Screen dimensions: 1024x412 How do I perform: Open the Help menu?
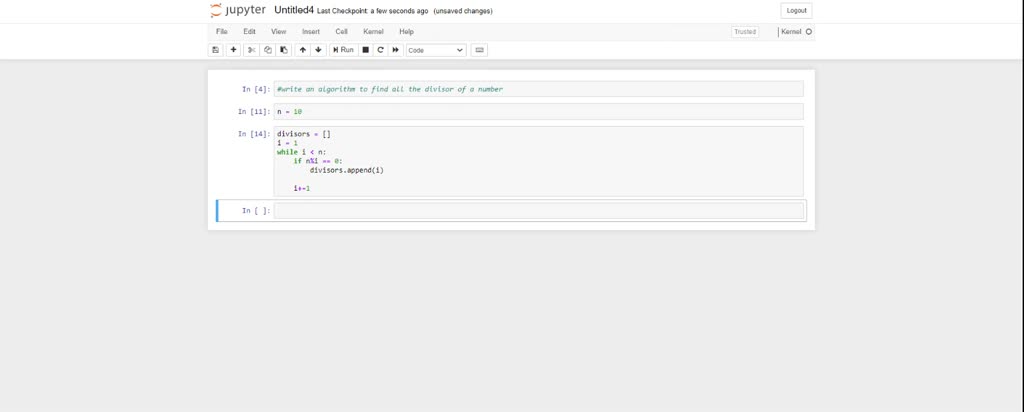tap(406, 31)
